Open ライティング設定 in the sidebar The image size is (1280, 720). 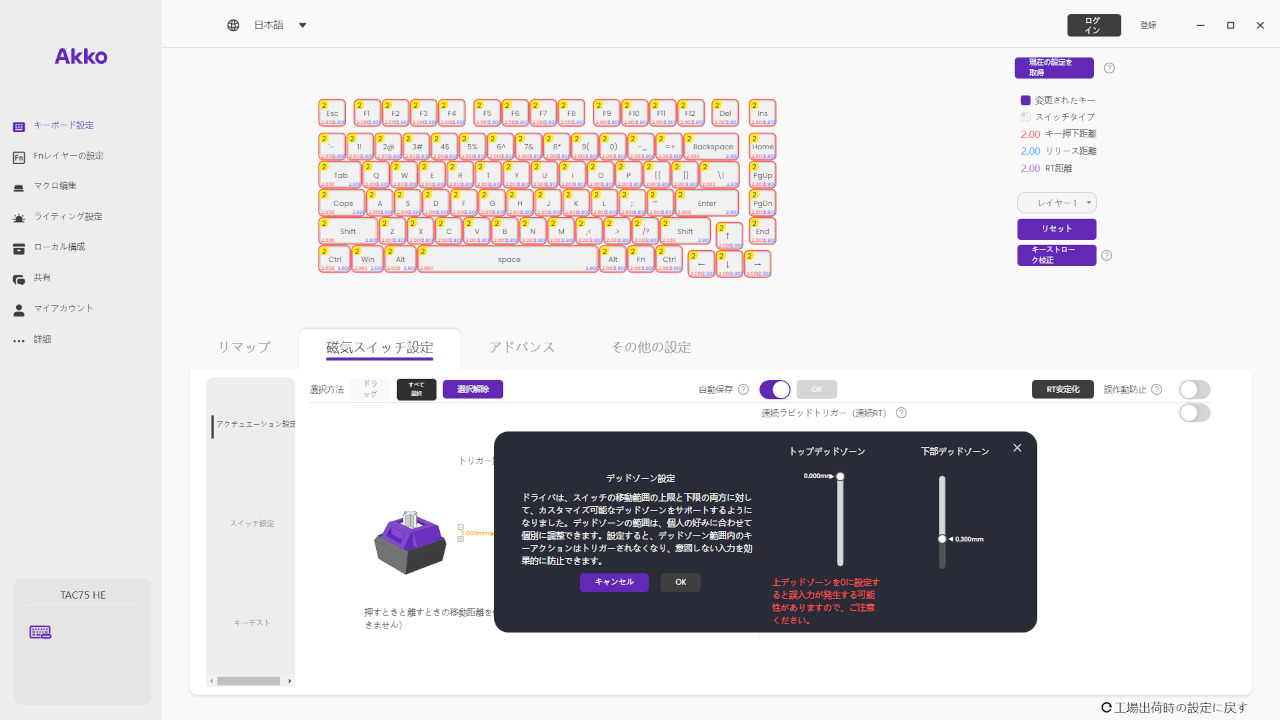click(67, 217)
